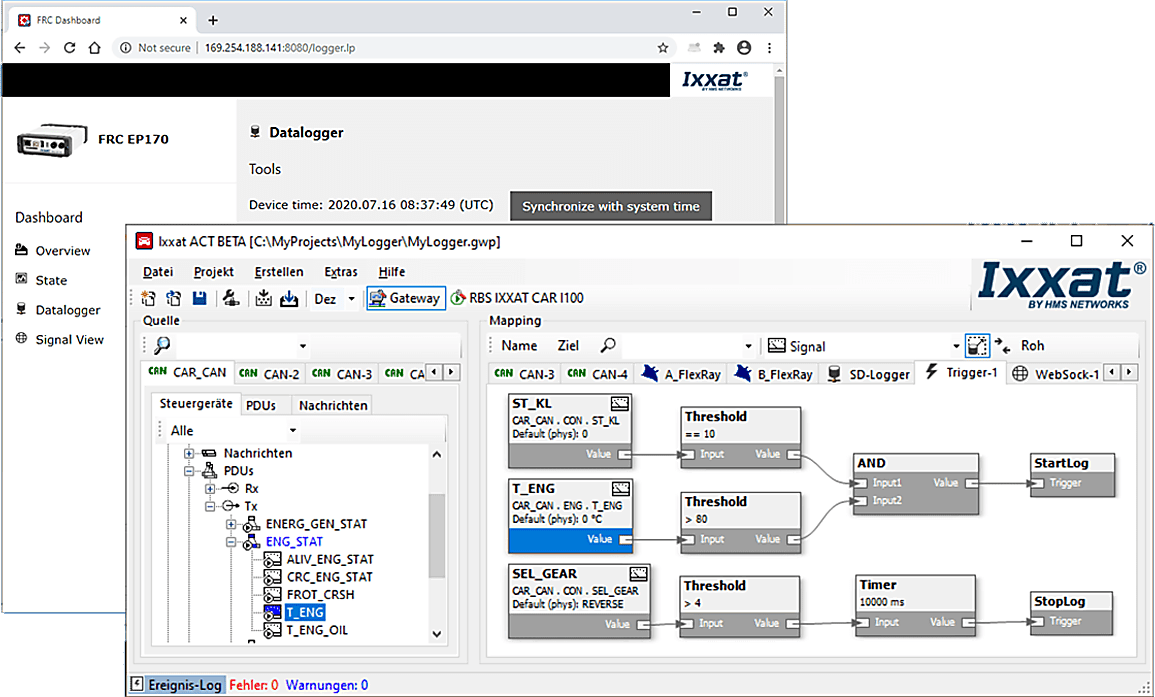Image resolution: width=1155 pixels, height=697 pixels.
Task: Toggle the Name filter in Mapping toolbar
Action: tap(519, 346)
